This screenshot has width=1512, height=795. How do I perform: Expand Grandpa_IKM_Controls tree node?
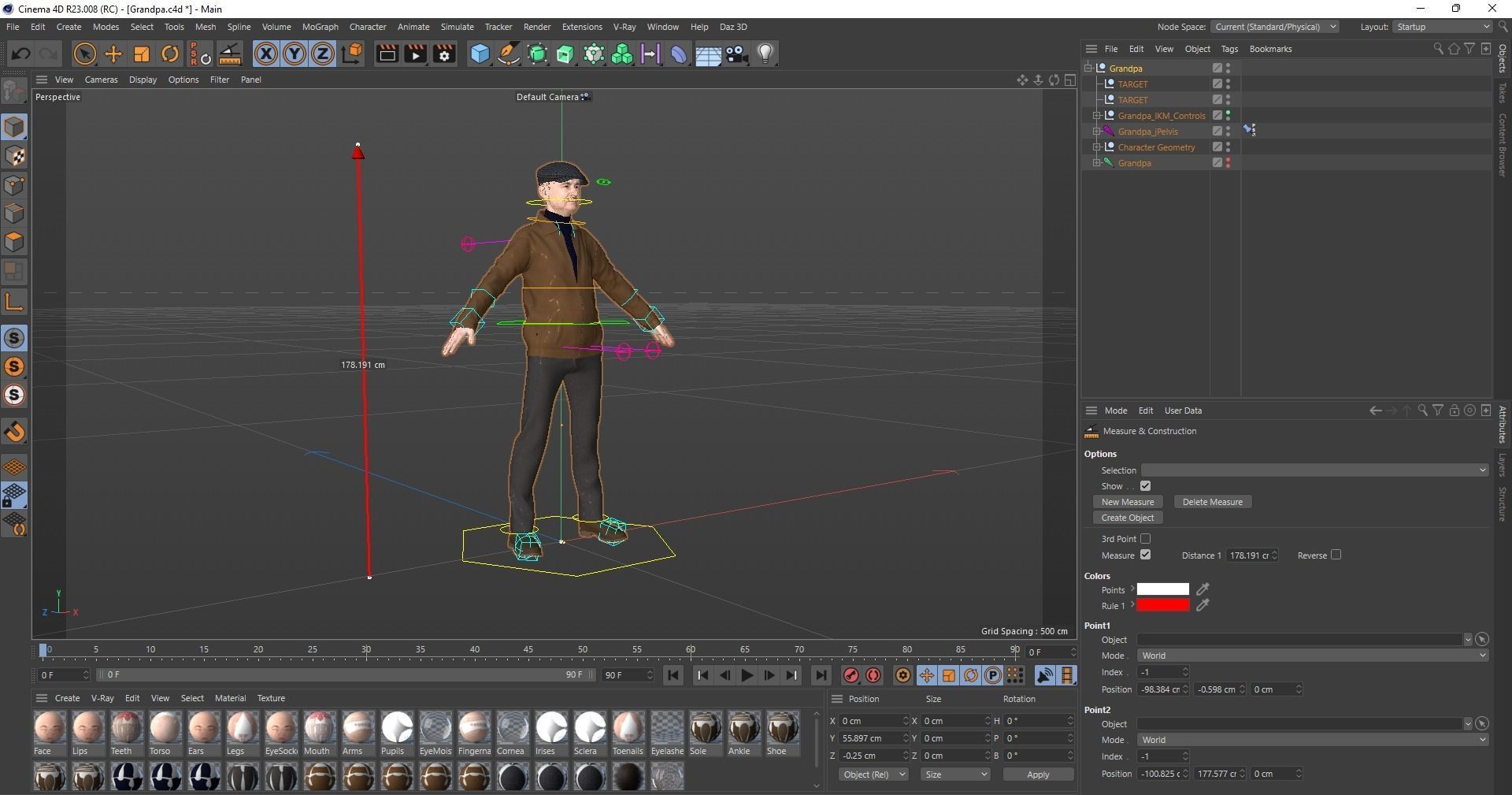pos(1096,116)
